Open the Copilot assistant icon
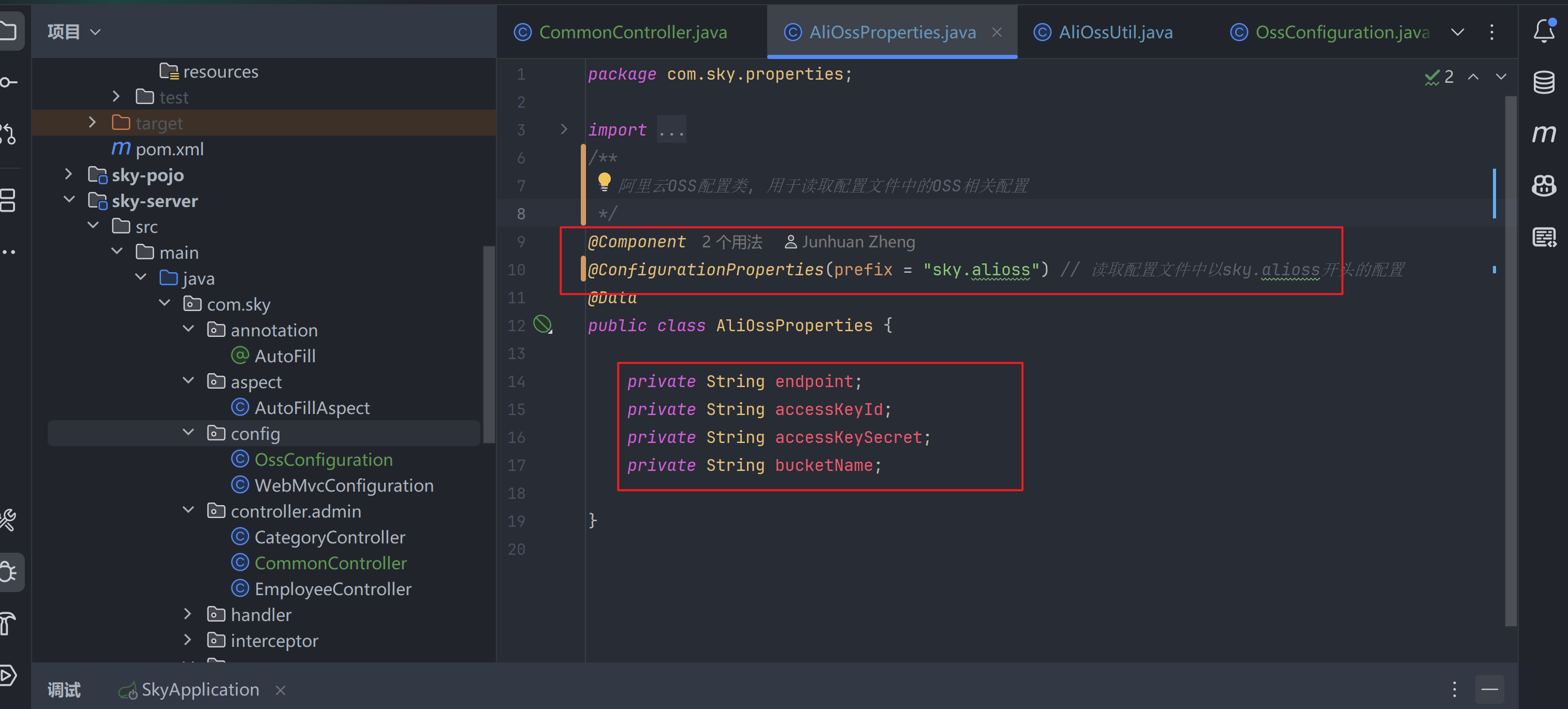Screen dimensions: 1568x709 (1544, 185)
